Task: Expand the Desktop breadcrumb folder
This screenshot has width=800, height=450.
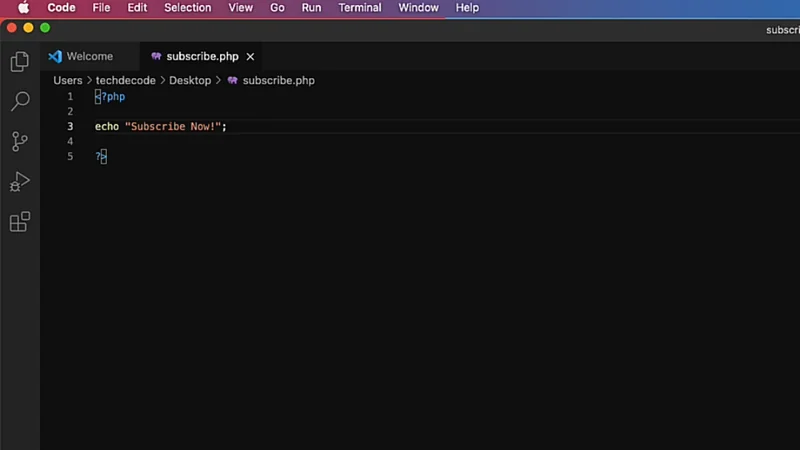Action: coord(190,80)
